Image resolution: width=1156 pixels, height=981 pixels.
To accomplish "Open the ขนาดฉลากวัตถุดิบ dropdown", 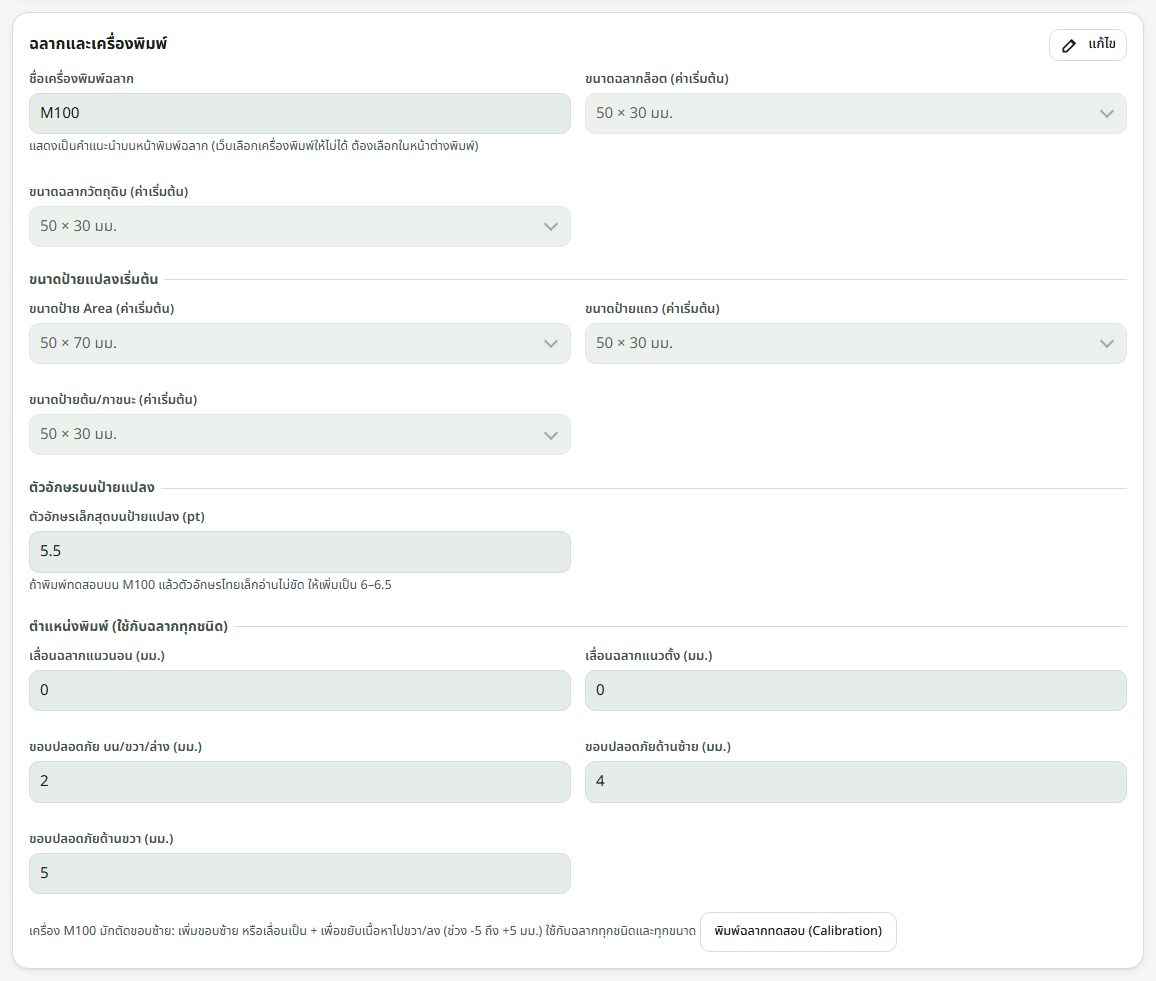I will click(299, 226).
